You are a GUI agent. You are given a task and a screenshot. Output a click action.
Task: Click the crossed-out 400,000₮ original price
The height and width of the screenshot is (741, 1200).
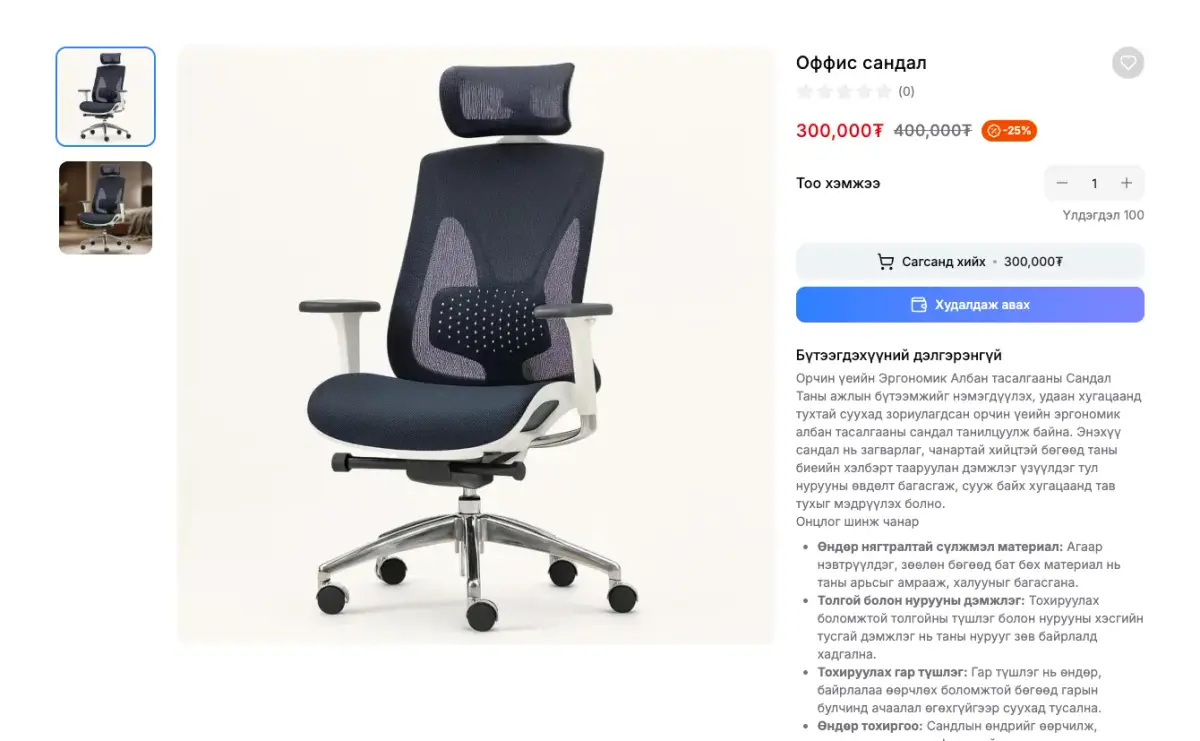click(932, 131)
